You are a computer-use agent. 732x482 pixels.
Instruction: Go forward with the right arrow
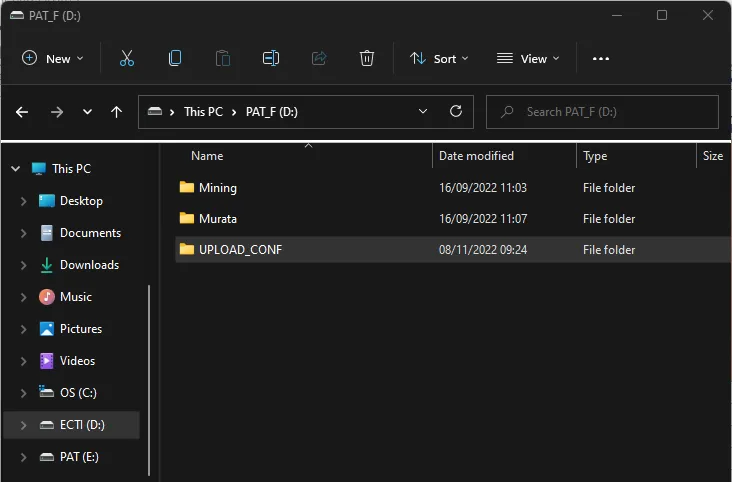57,112
